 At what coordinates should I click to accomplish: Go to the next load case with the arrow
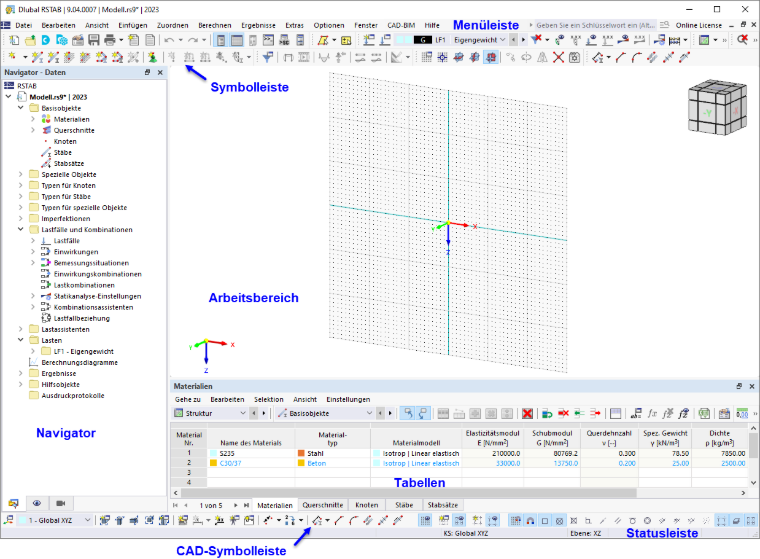coord(523,40)
